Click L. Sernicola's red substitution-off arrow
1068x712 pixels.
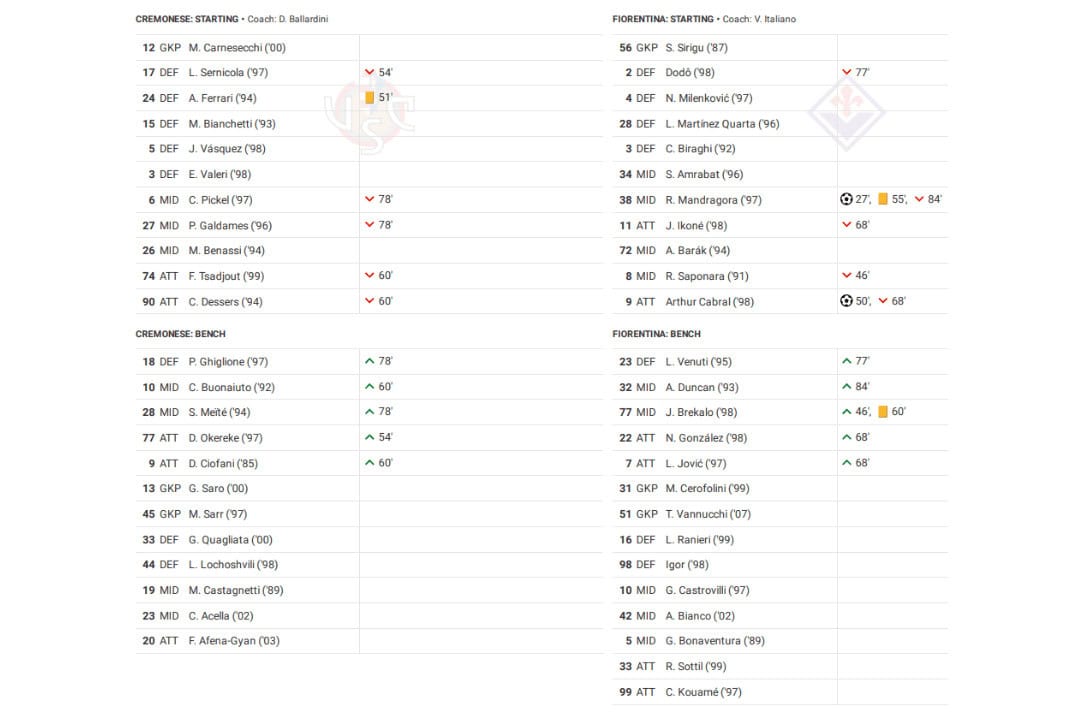coord(370,72)
